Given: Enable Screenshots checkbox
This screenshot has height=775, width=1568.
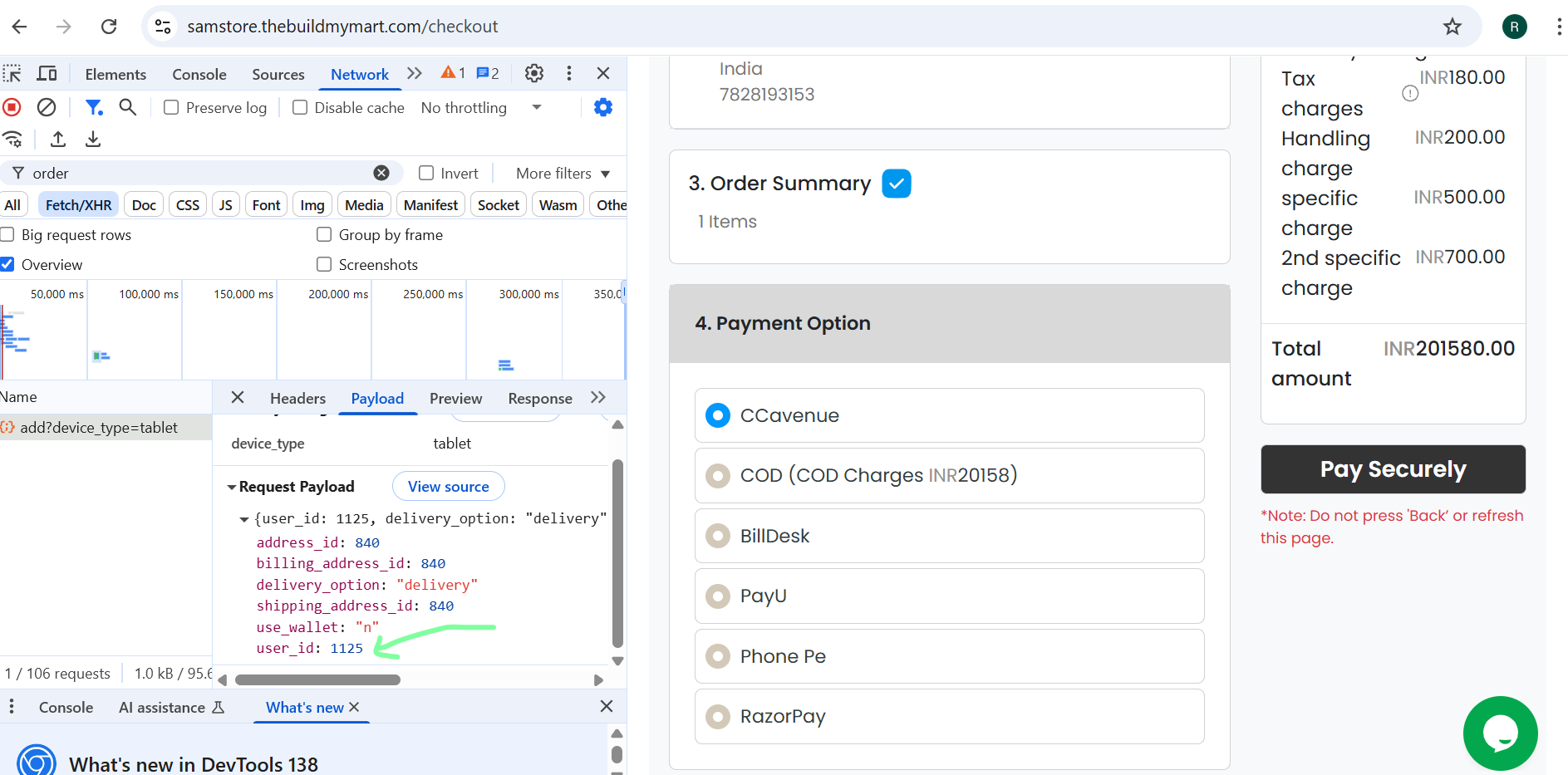Looking at the screenshot, I should (324, 264).
